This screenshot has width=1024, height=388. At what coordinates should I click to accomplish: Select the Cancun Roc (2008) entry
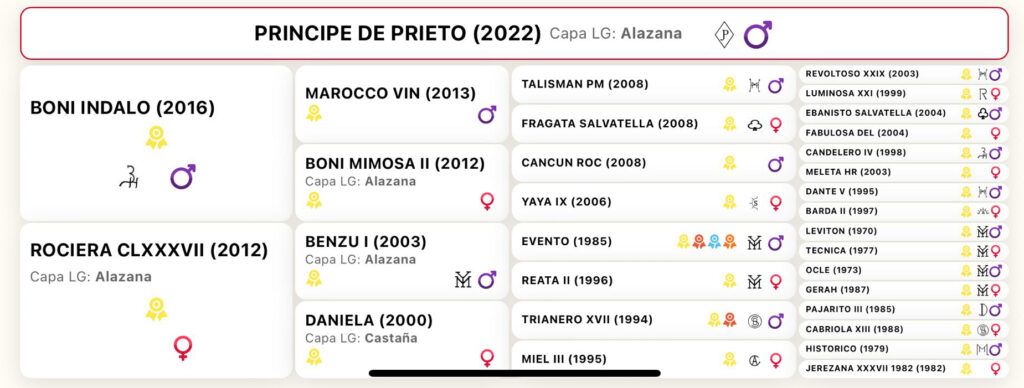coord(653,163)
